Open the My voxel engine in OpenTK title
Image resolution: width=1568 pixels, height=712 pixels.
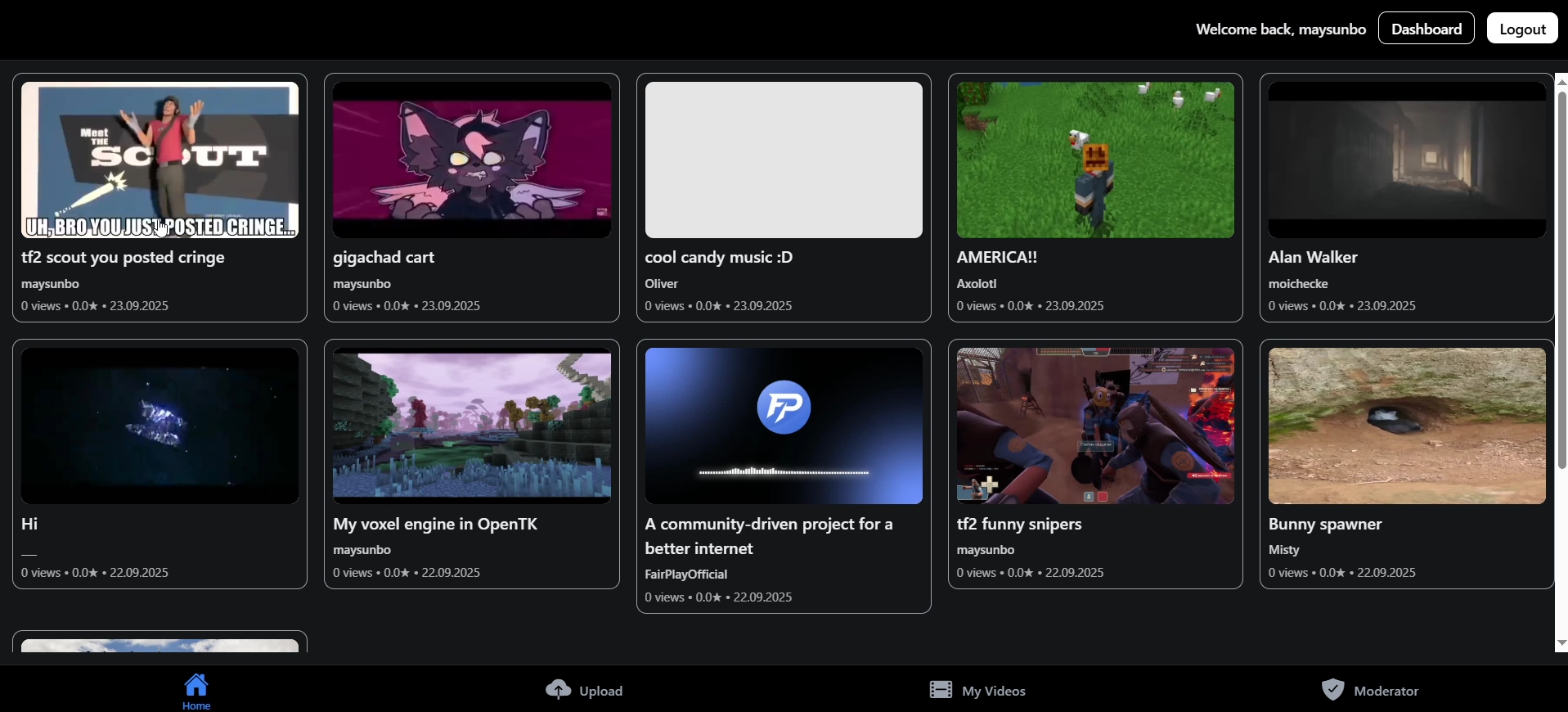click(435, 524)
